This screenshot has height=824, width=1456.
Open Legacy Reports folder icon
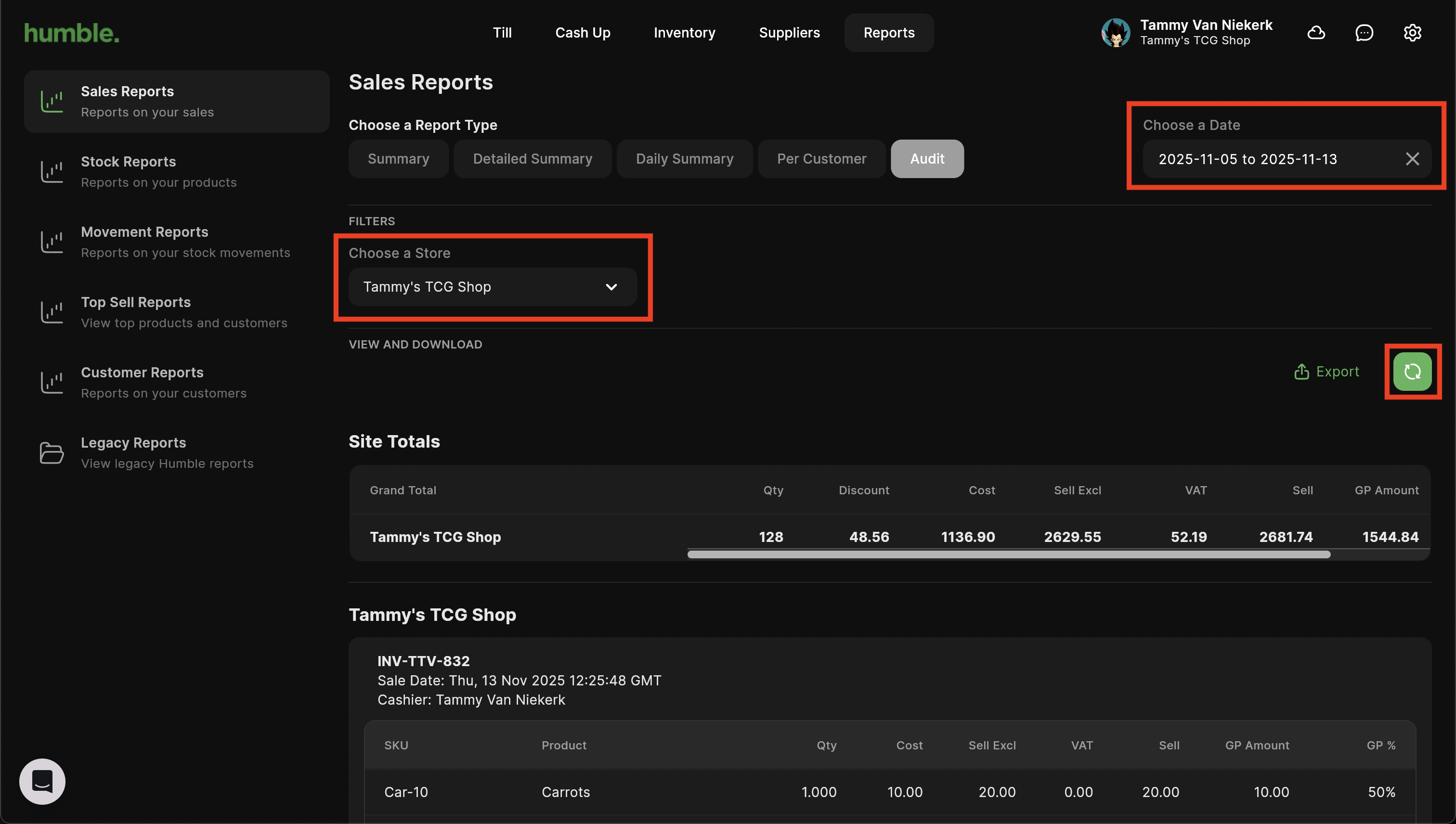[x=52, y=453]
